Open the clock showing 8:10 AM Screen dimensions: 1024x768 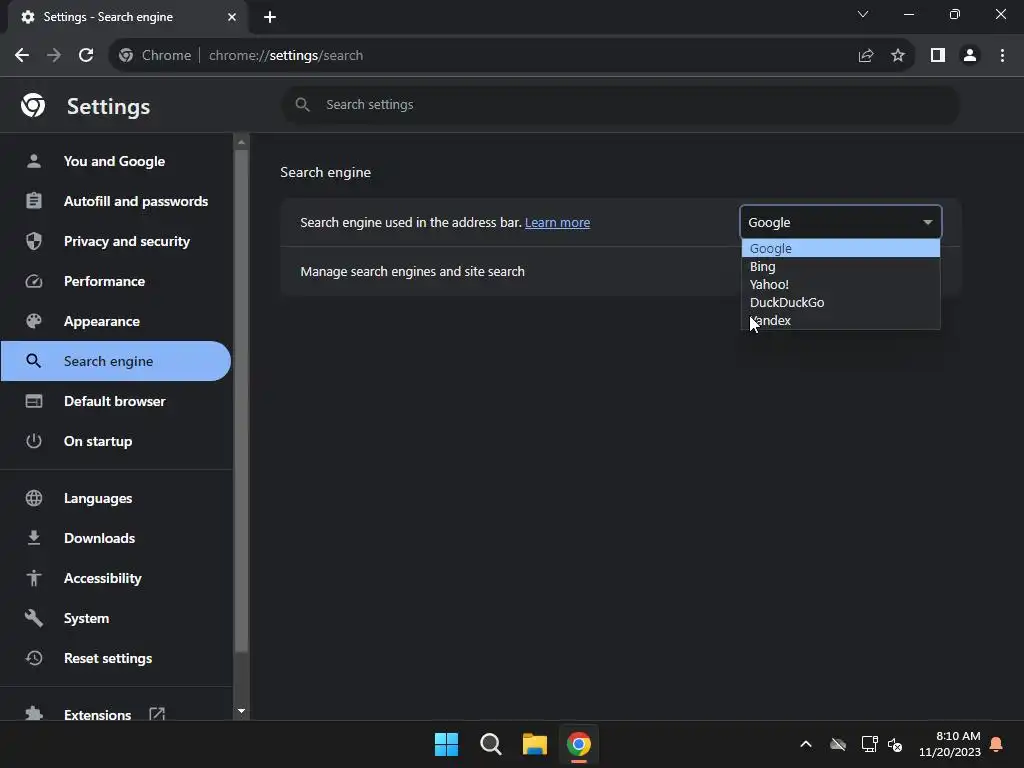(950, 744)
